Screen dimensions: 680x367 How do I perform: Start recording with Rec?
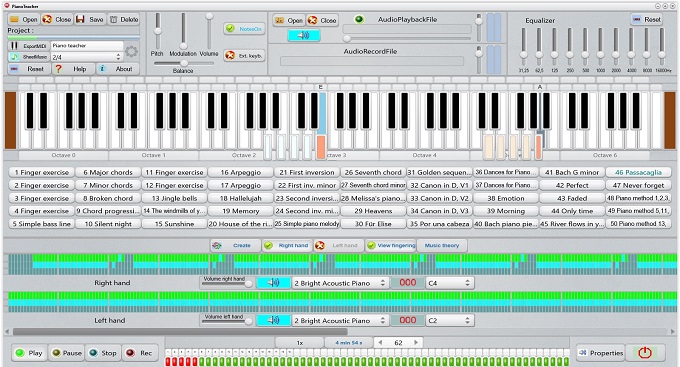click(140, 353)
